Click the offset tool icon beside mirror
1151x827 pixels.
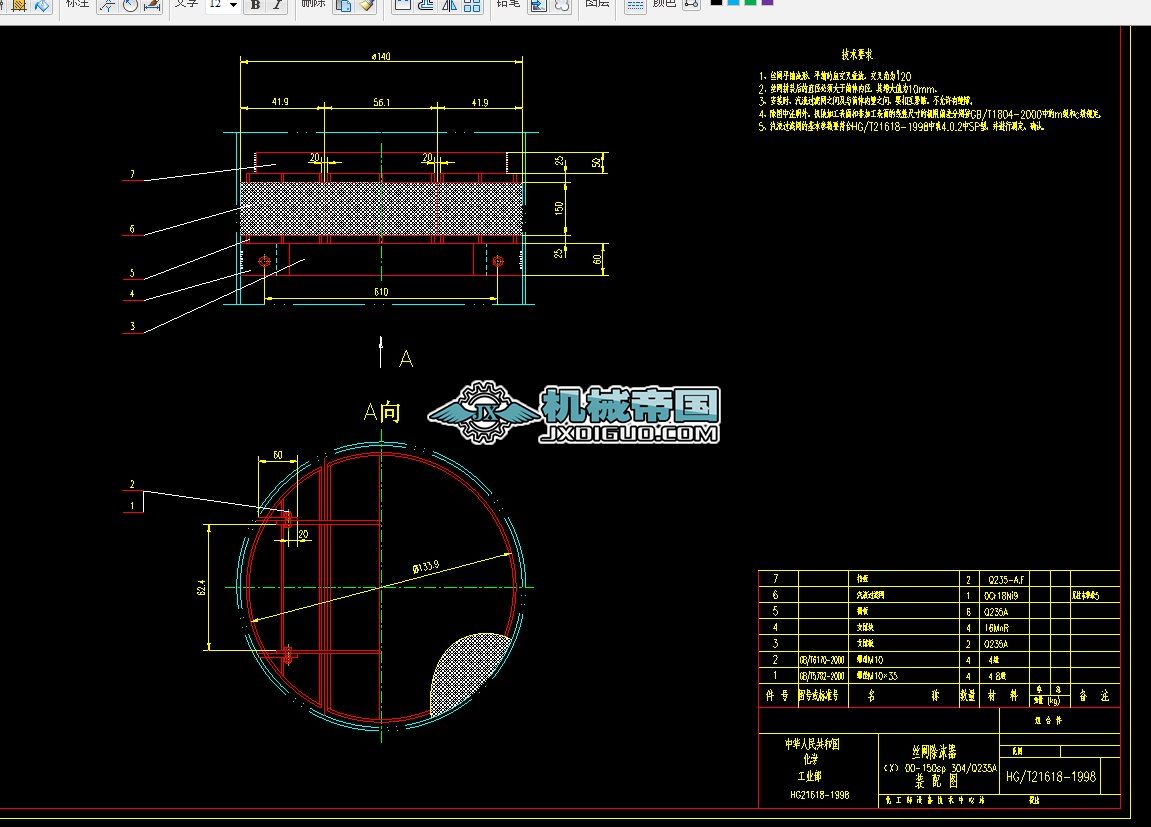(x=426, y=4)
